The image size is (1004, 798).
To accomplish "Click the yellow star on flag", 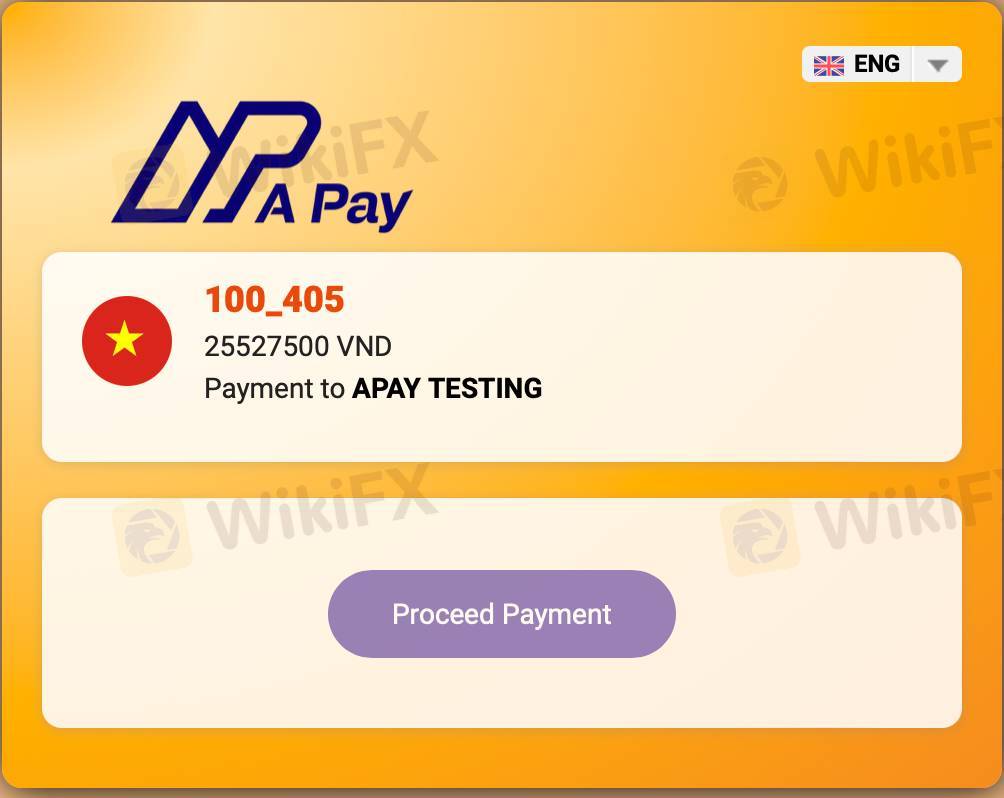I will click(124, 339).
